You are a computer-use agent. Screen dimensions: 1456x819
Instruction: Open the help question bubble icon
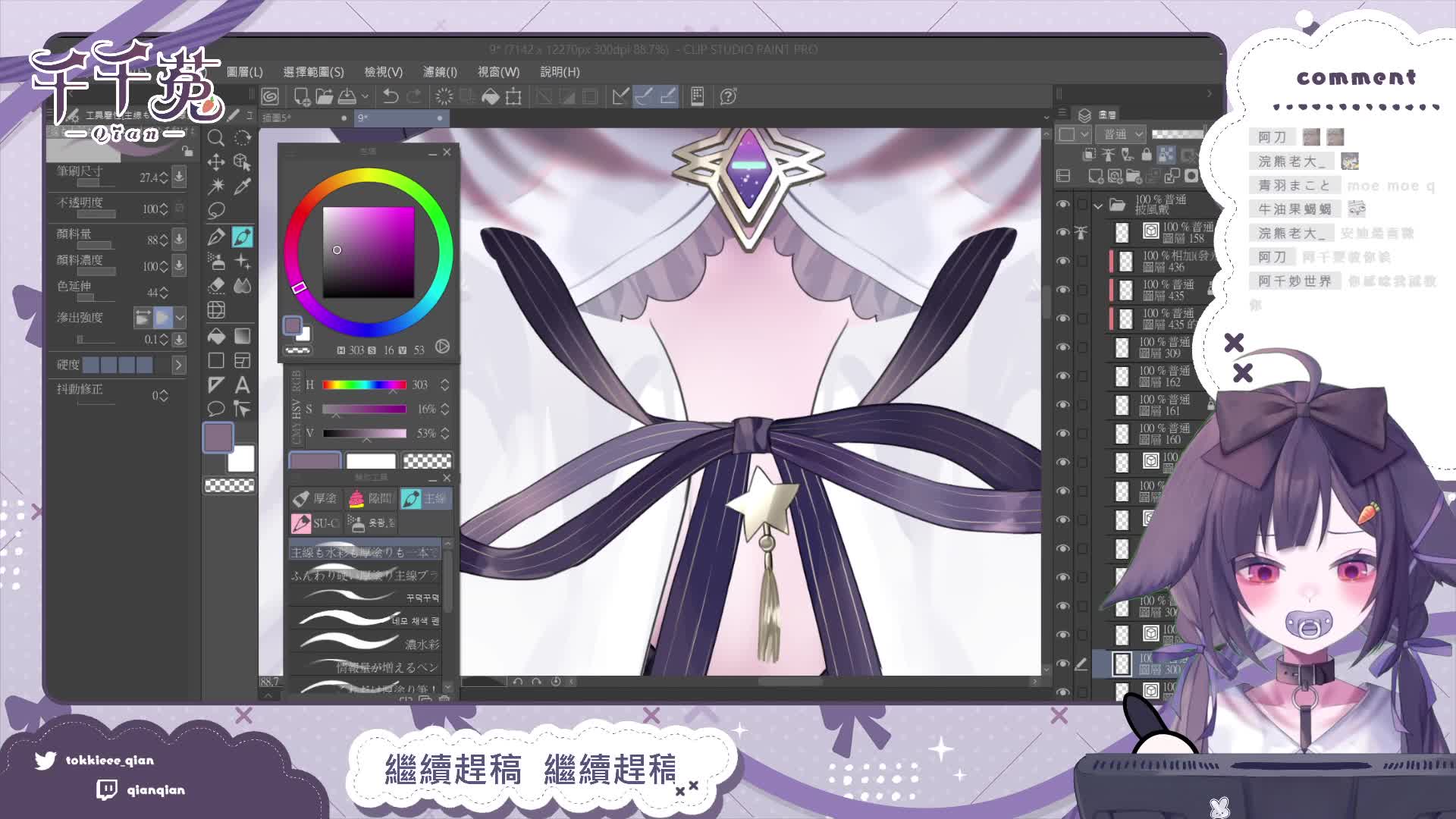tap(729, 96)
